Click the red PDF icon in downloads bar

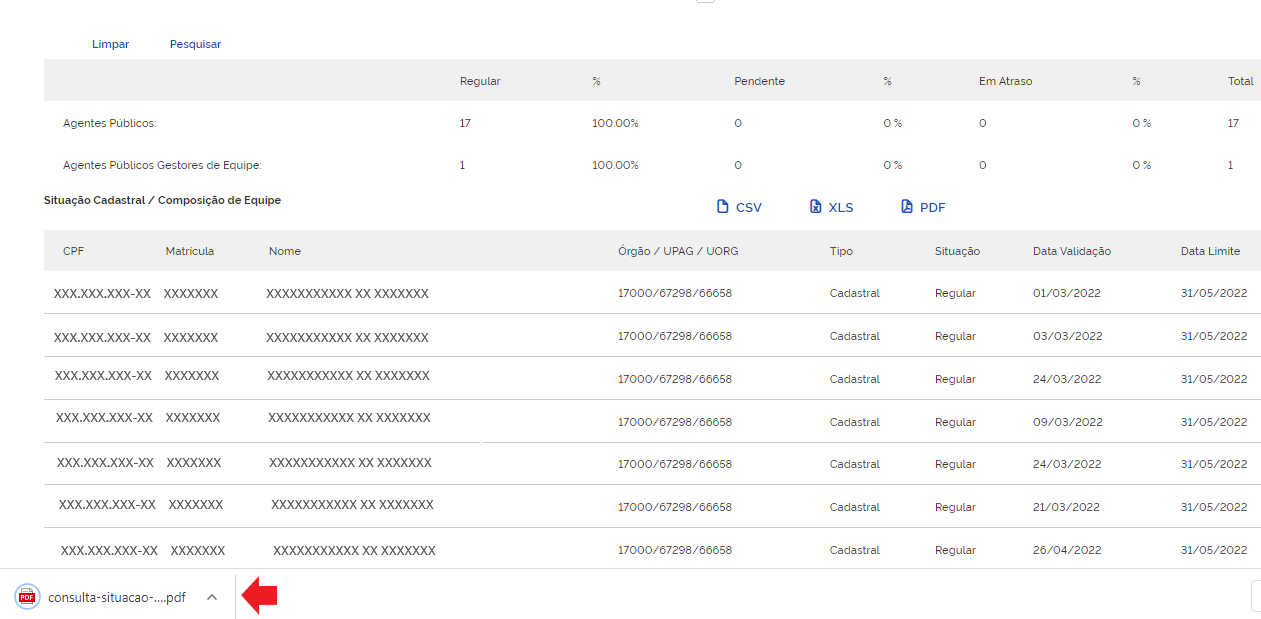(27, 597)
